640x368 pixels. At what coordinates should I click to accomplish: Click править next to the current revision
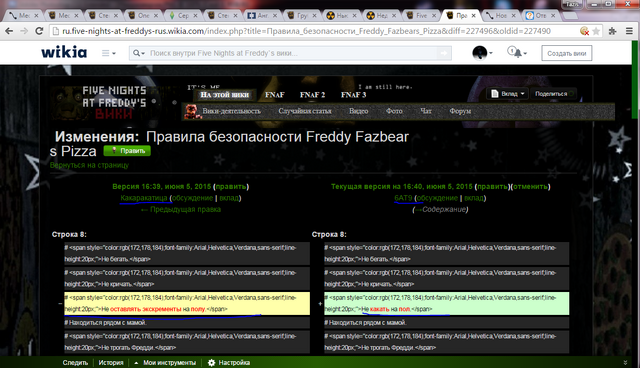[x=492, y=186]
